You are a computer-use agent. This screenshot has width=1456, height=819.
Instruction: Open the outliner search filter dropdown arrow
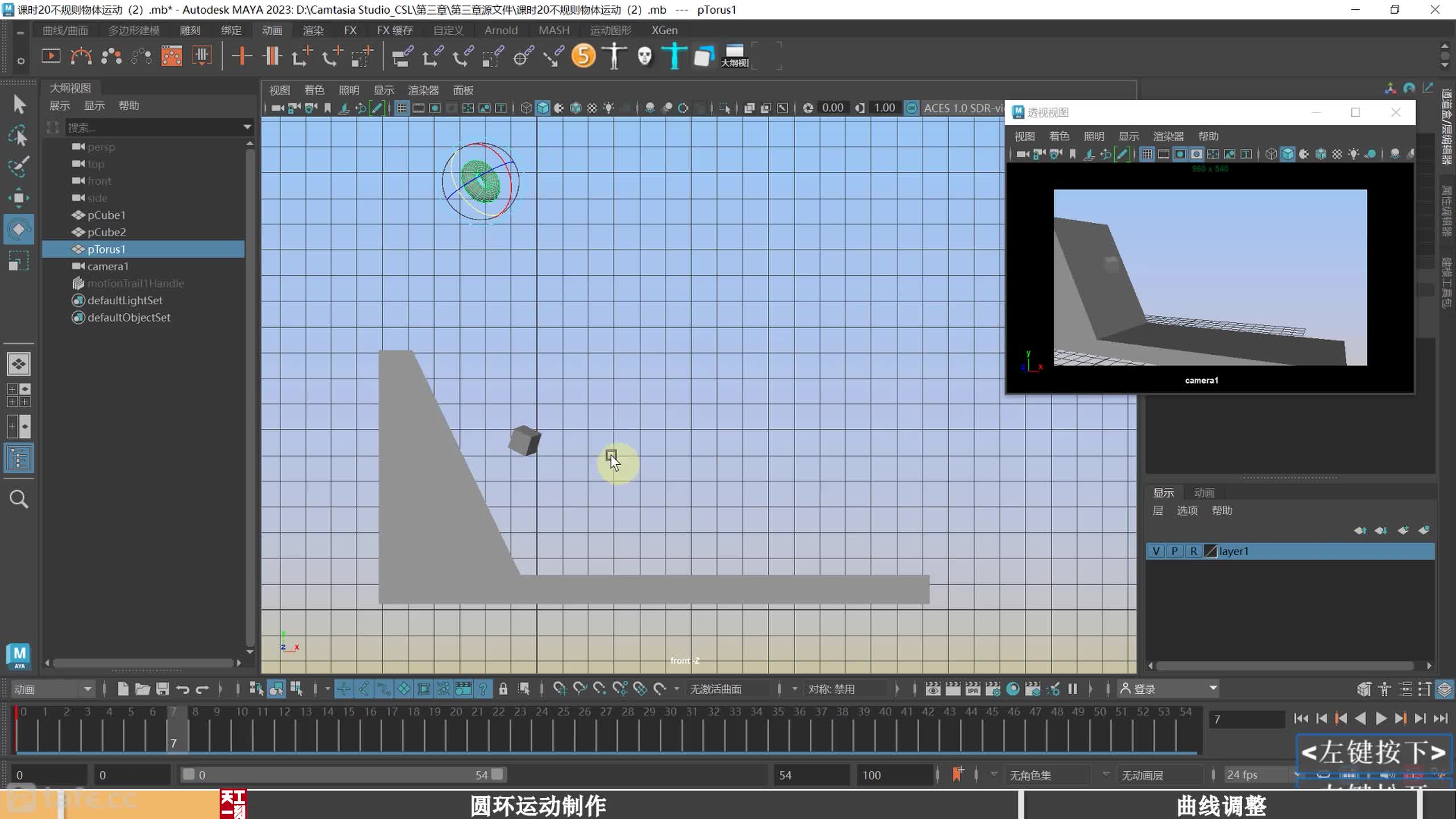(247, 127)
